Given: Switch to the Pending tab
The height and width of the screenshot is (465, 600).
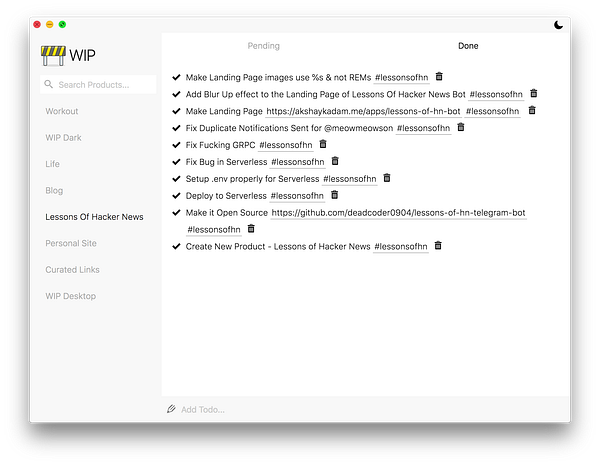Looking at the screenshot, I should [x=264, y=46].
